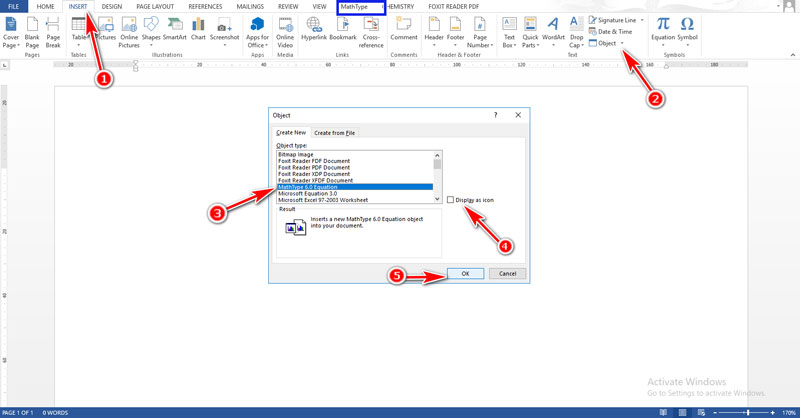Click the zoom slider handle
Image resolution: width=800 pixels, height=418 pixels.
748,412
